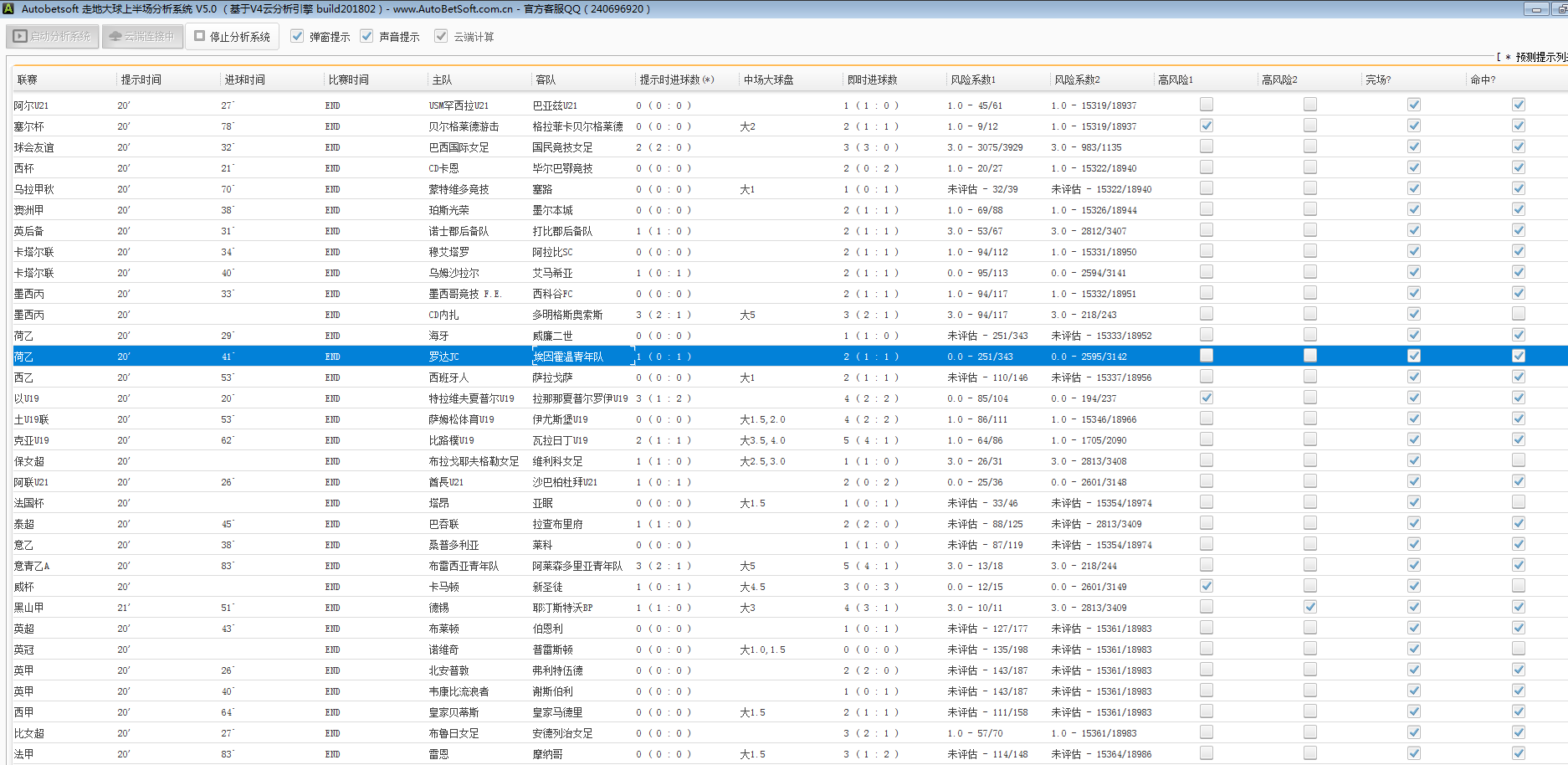1568x765 pixels.
Task: Click the 埃因霍温青年队 away team cell
Action: pos(569,357)
